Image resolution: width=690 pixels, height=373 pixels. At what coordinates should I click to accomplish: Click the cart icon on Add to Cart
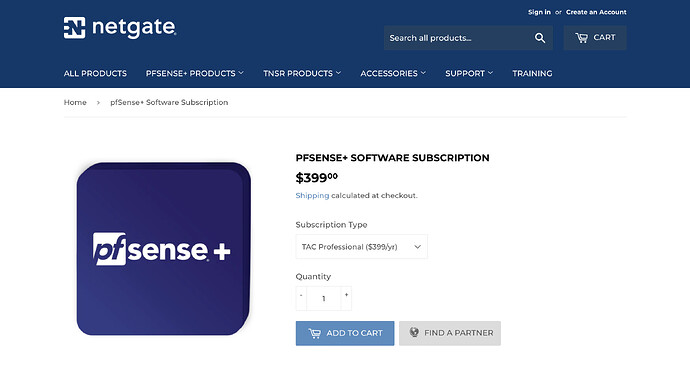(x=315, y=333)
